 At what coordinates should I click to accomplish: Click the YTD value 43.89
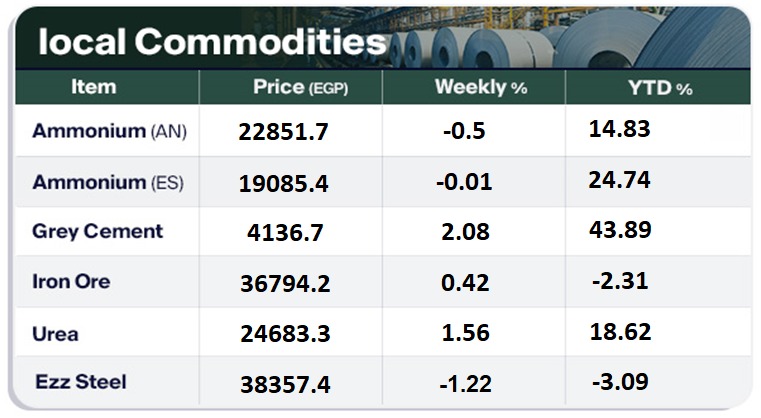click(620, 230)
